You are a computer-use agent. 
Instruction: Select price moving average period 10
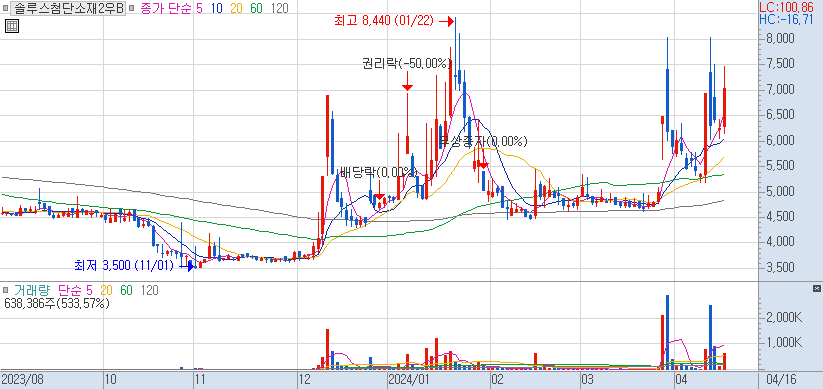[216, 9]
